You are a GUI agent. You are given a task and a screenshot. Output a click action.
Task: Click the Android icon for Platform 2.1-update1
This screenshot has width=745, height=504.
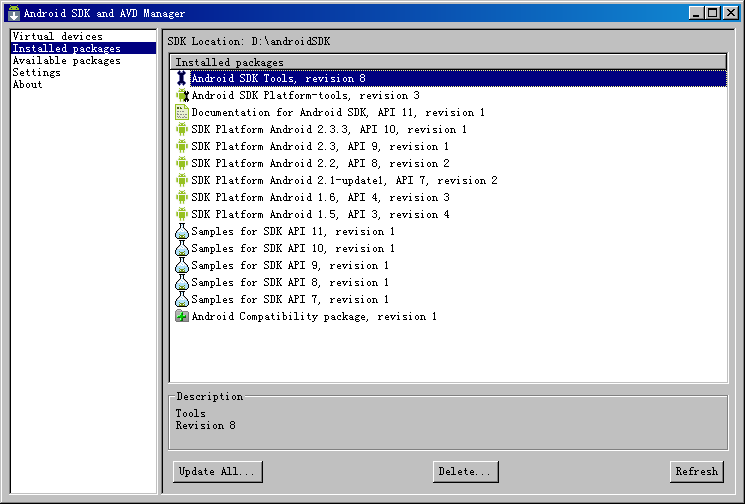(x=181, y=181)
